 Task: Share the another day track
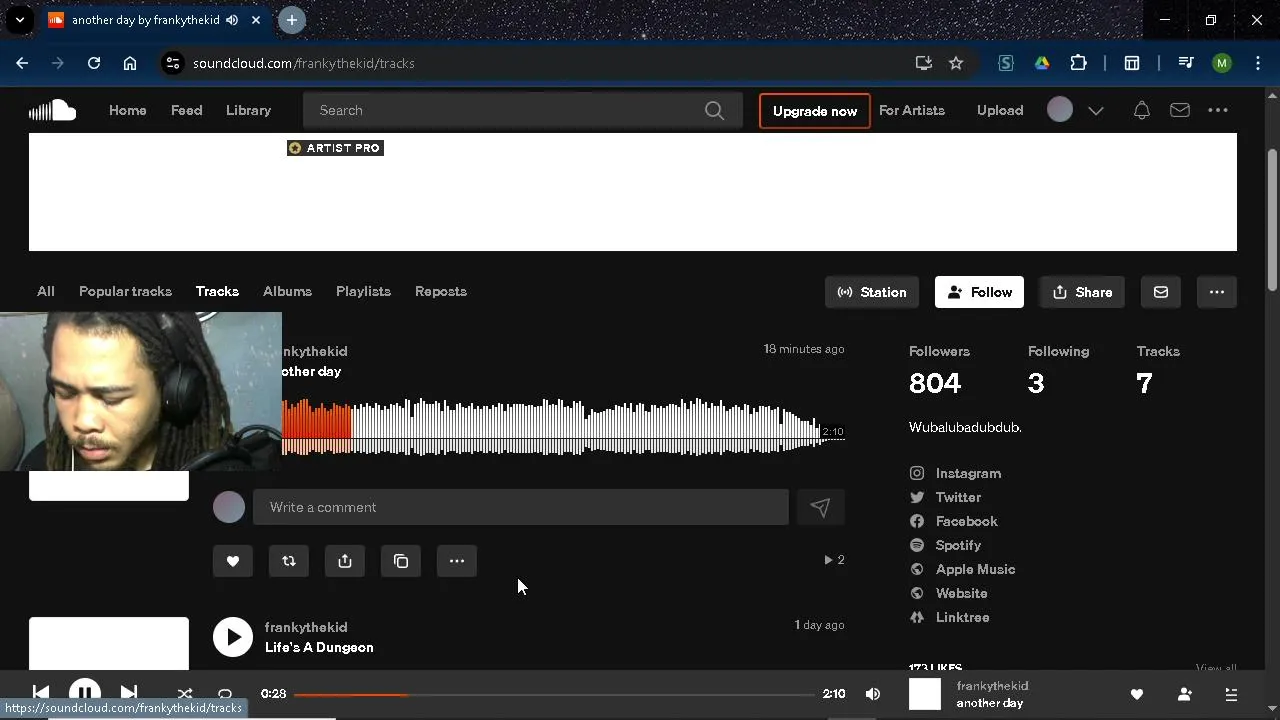click(345, 561)
